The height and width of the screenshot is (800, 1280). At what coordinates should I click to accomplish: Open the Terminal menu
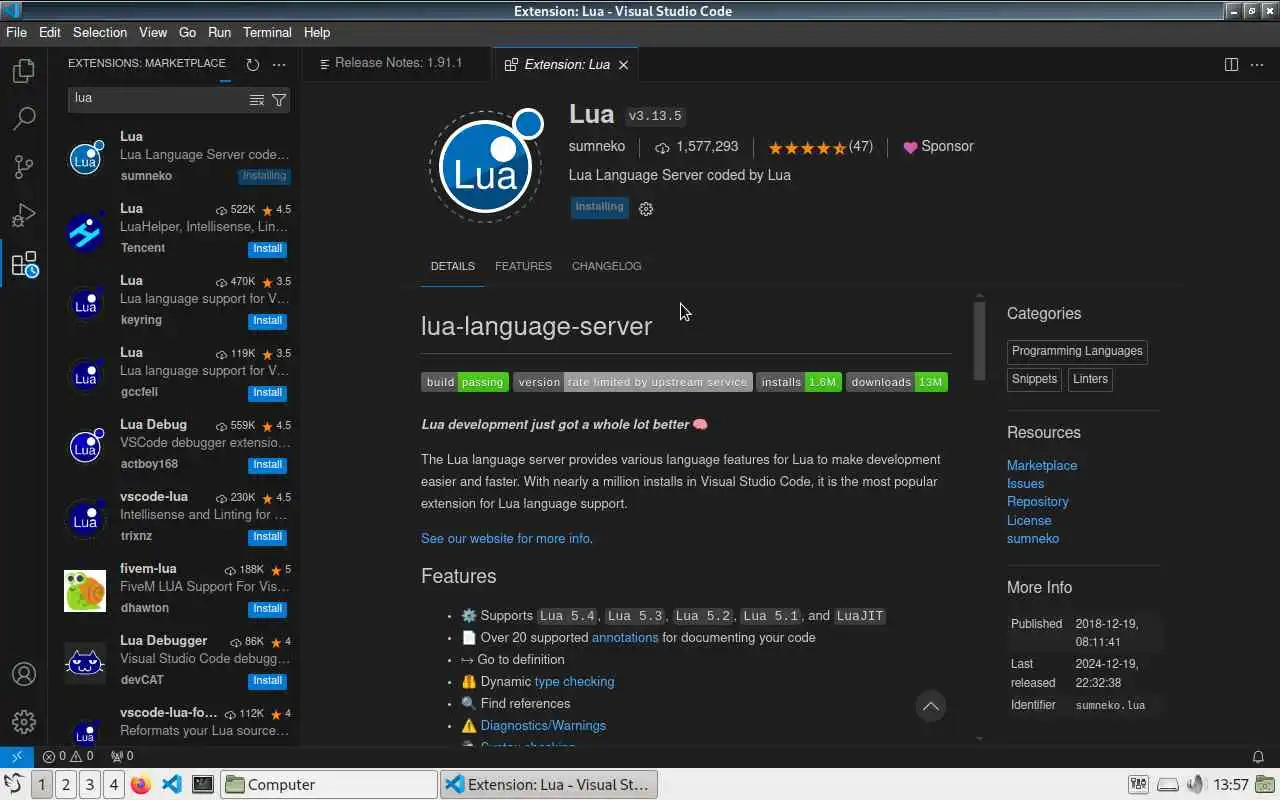point(267,32)
